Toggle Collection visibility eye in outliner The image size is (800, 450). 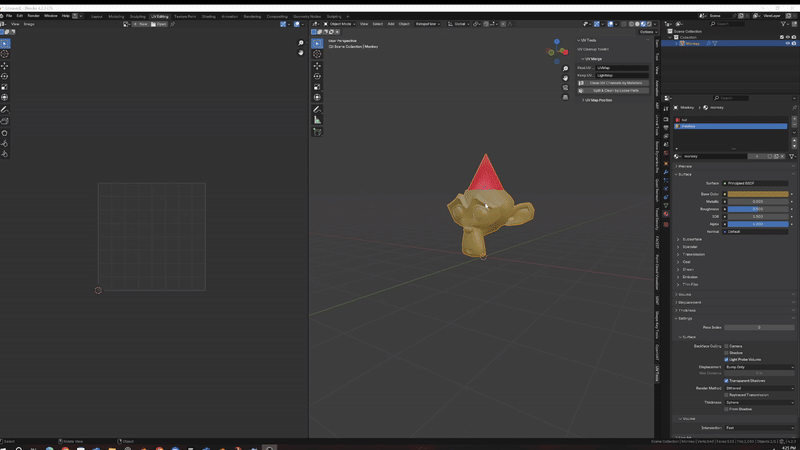point(787,37)
